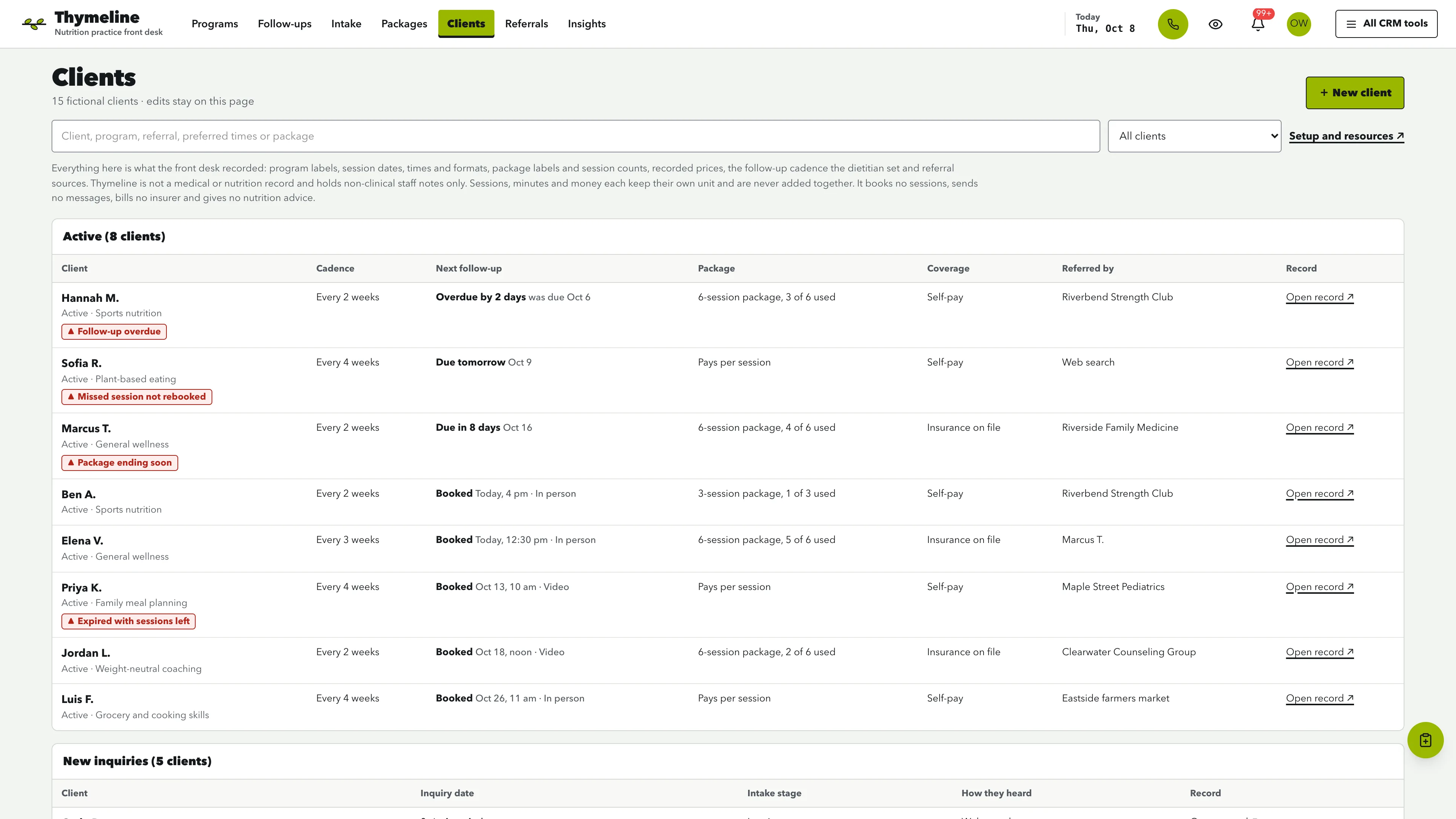Click the Cadence column header
Viewport: 1456px width, 819px height.
(334, 268)
